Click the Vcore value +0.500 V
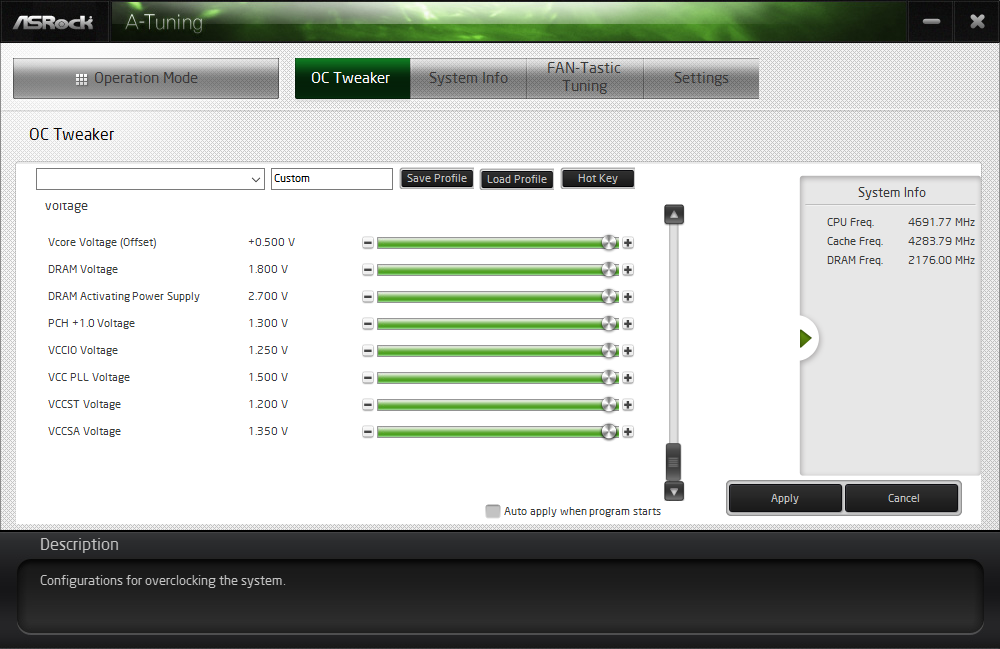The image size is (1000, 649). point(272,242)
